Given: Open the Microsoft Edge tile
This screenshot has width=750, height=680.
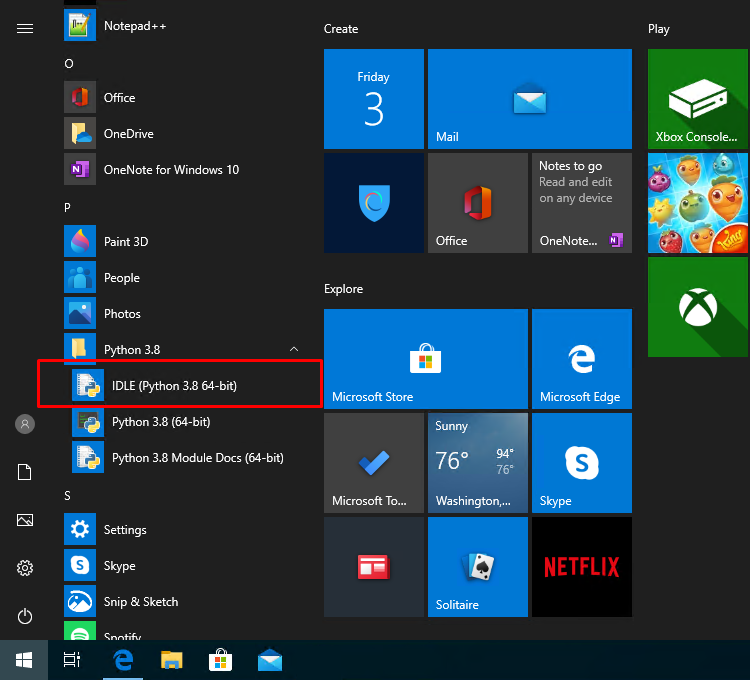Looking at the screenshot, I should [582, 359].
